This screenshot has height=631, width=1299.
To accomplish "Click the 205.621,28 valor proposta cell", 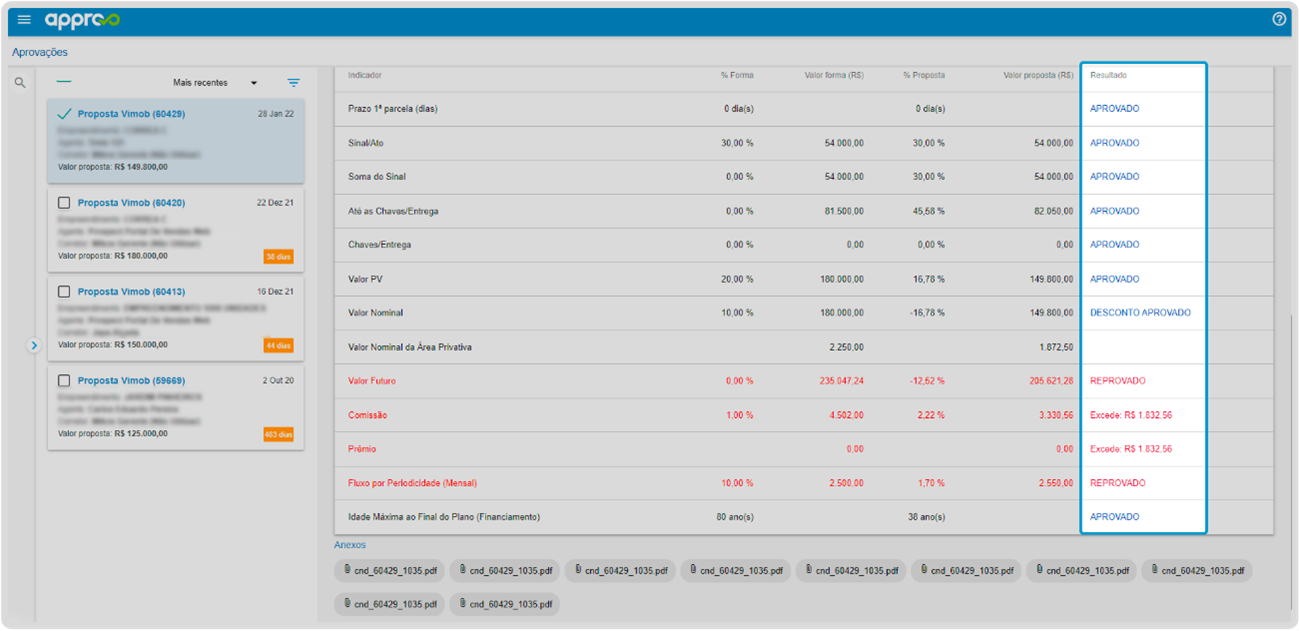I will click(1051, 381).
